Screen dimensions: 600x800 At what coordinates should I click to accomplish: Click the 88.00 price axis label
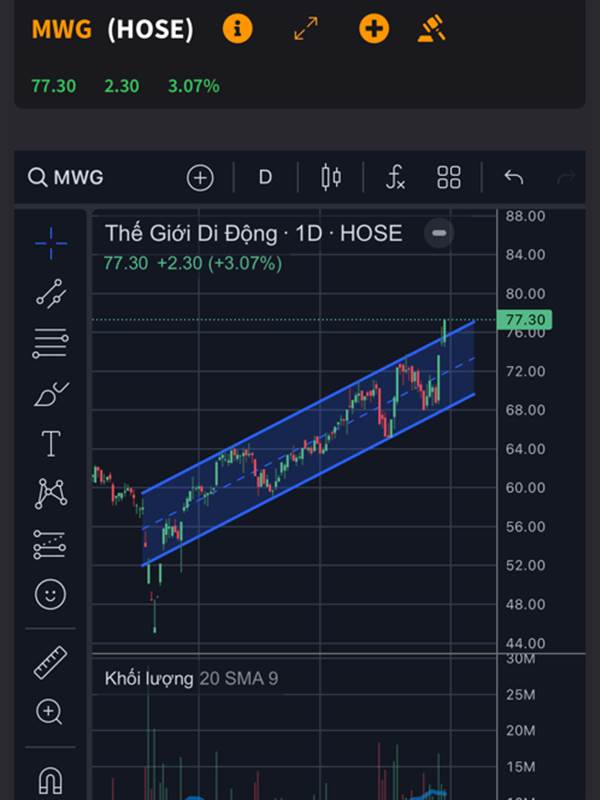pos(526,216)
